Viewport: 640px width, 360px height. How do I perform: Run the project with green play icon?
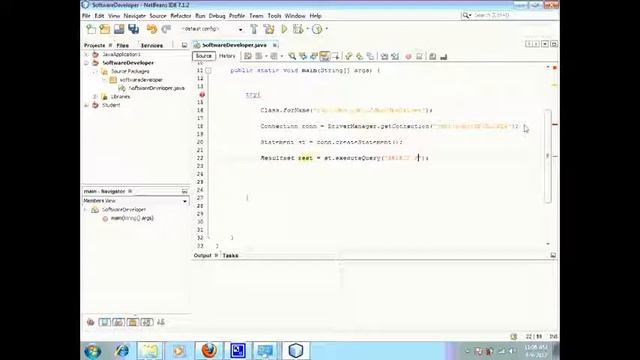pyautogui.click(x=284, y=29)
